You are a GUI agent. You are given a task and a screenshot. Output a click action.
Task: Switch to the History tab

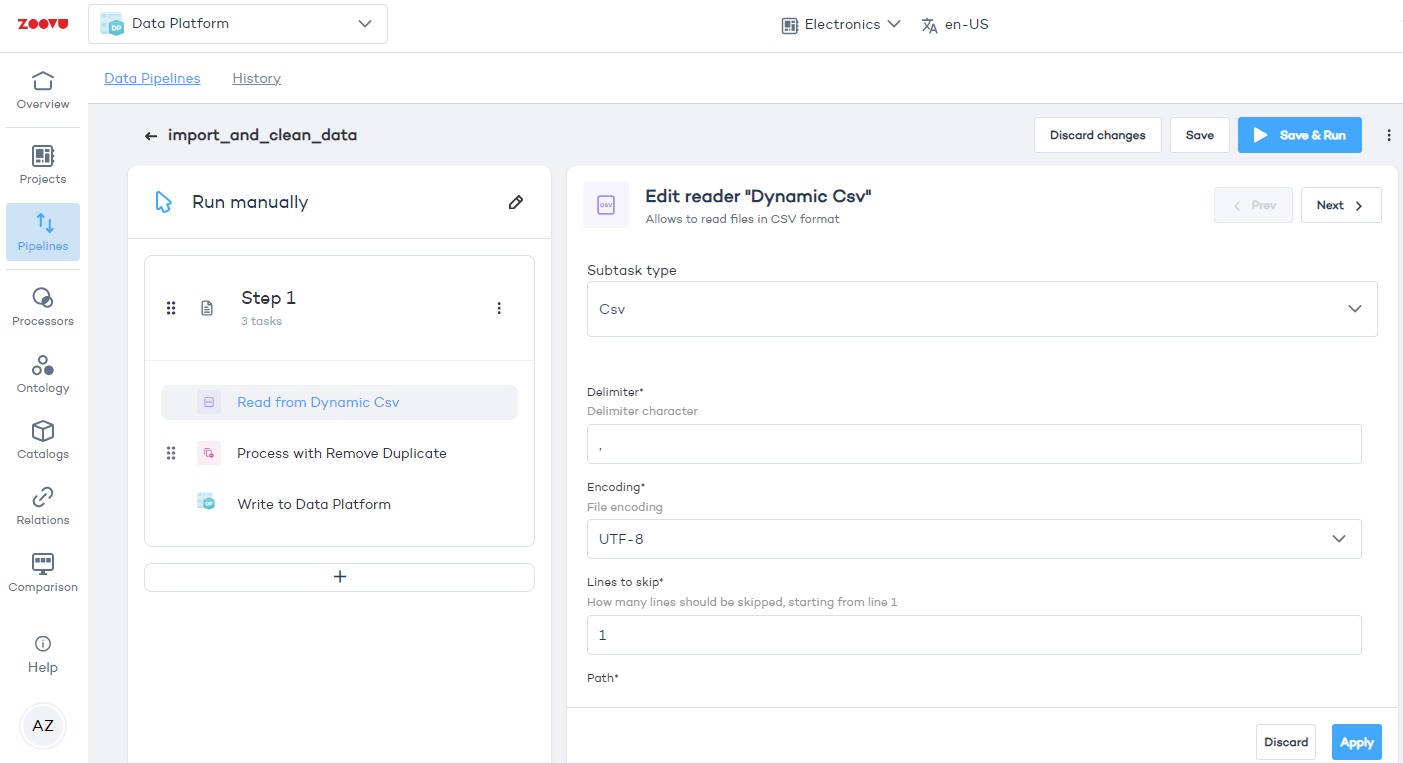click(x=257, y=78)
